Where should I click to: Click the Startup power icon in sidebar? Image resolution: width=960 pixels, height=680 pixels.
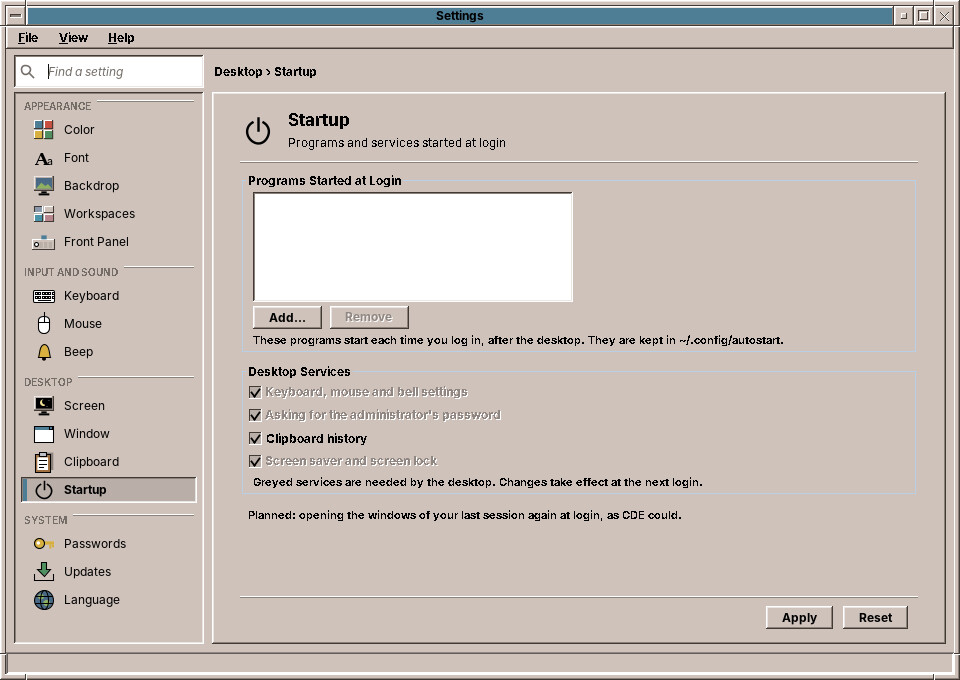pos(43,490)
